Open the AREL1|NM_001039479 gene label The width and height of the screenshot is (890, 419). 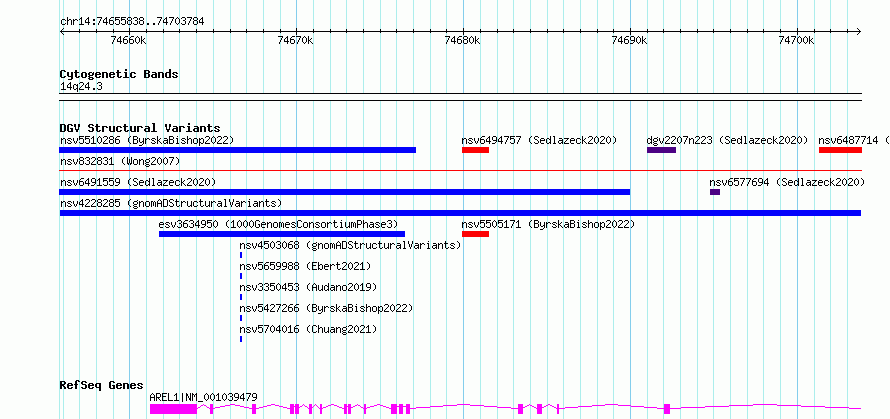[203, 397]
